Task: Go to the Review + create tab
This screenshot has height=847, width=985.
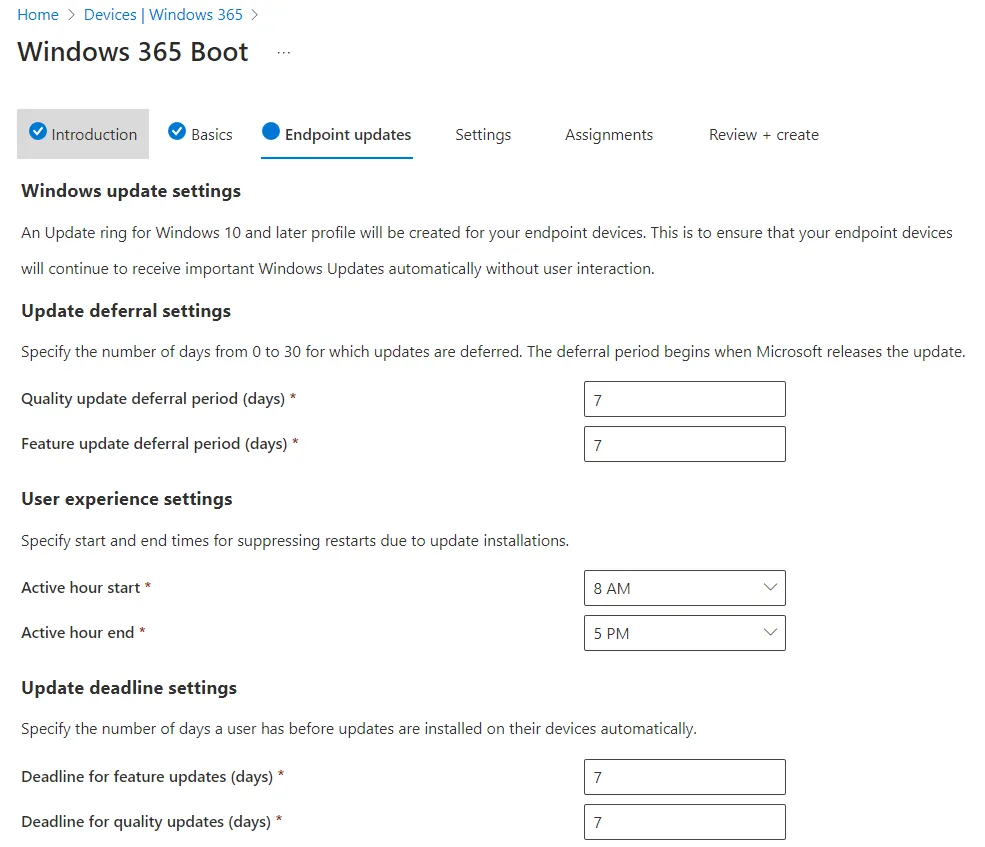Action: click(x=763, y=135)
